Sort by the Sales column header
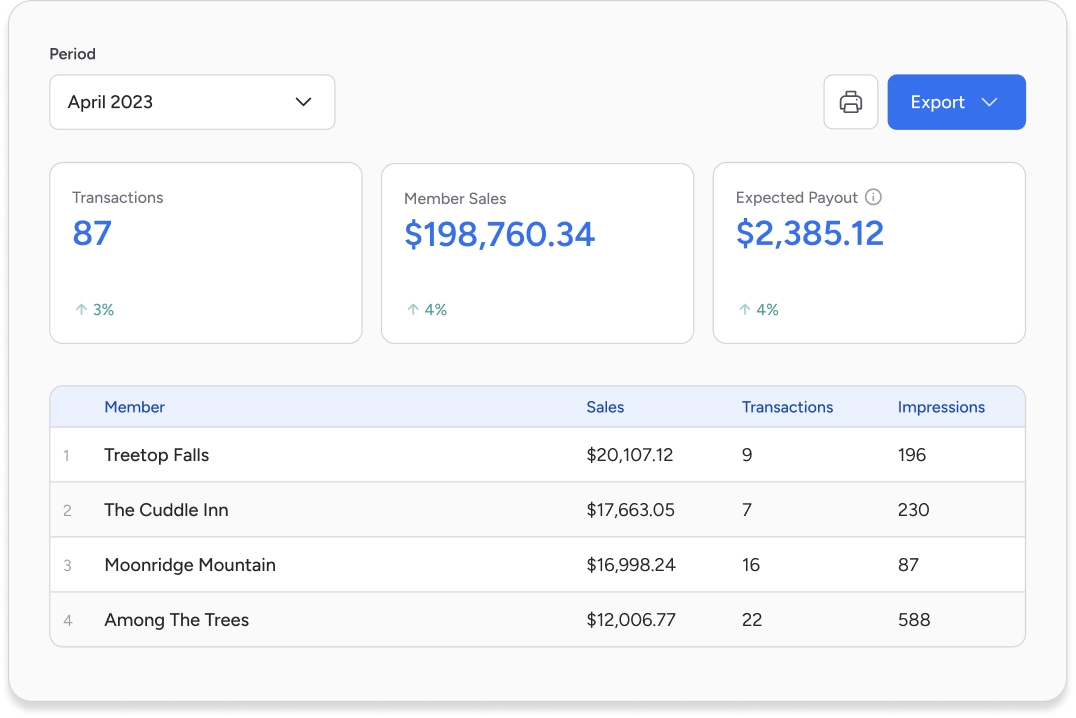This screenshot has height=718, width=1076. tap(605, 407)
